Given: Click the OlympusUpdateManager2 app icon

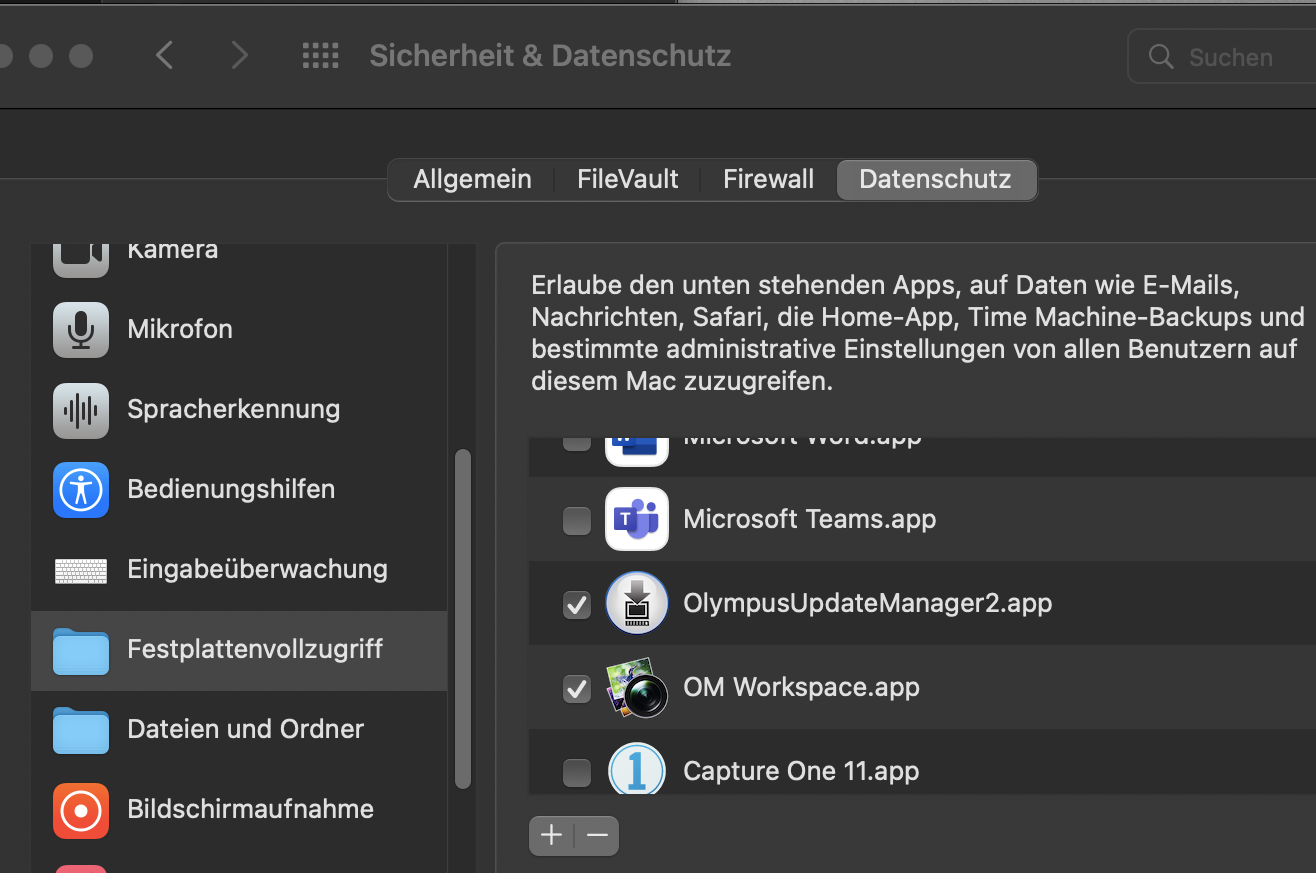Looking at the screenshot, I should coord(637,603).
